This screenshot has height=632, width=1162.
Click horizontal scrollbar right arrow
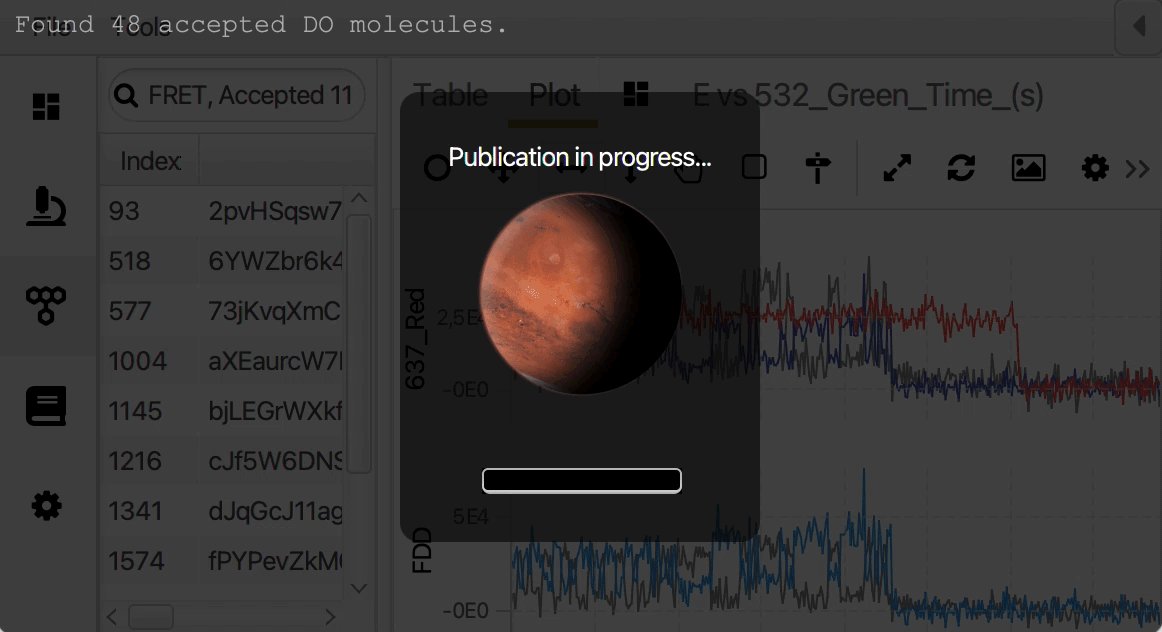pos(330,616)
